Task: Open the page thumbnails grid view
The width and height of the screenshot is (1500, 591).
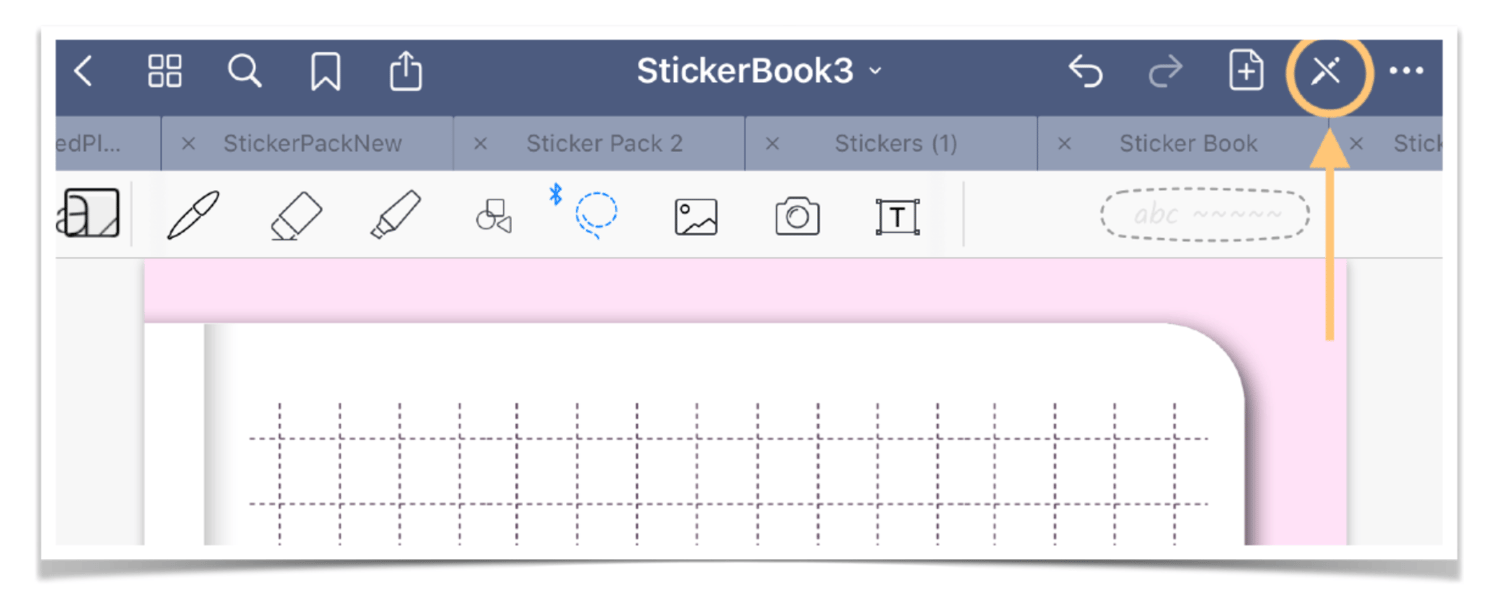Action: pos(165,71)
